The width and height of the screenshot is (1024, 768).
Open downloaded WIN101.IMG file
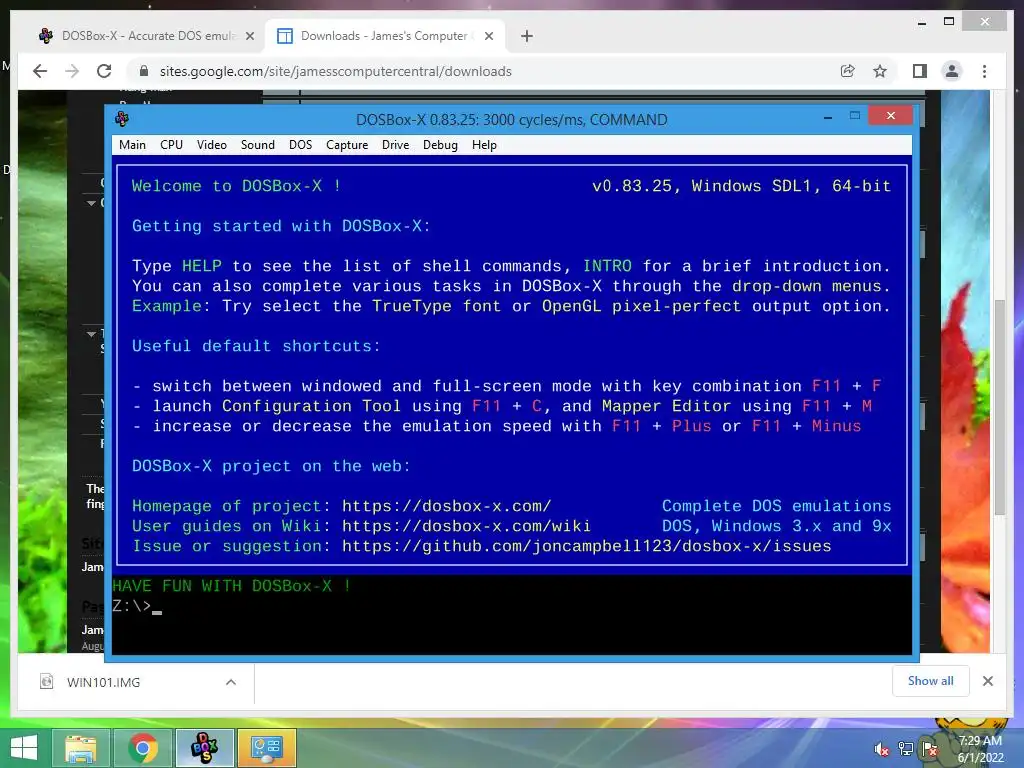103,682
